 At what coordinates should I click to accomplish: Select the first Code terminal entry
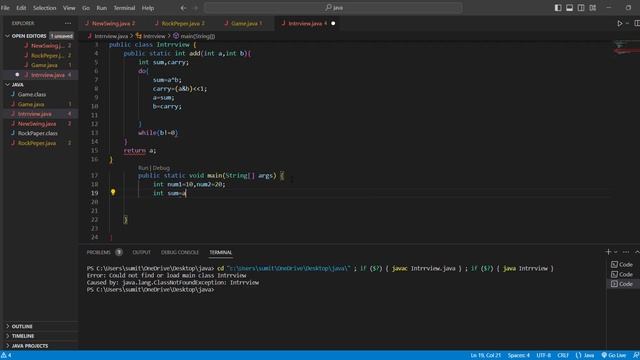tap(622, 265)
